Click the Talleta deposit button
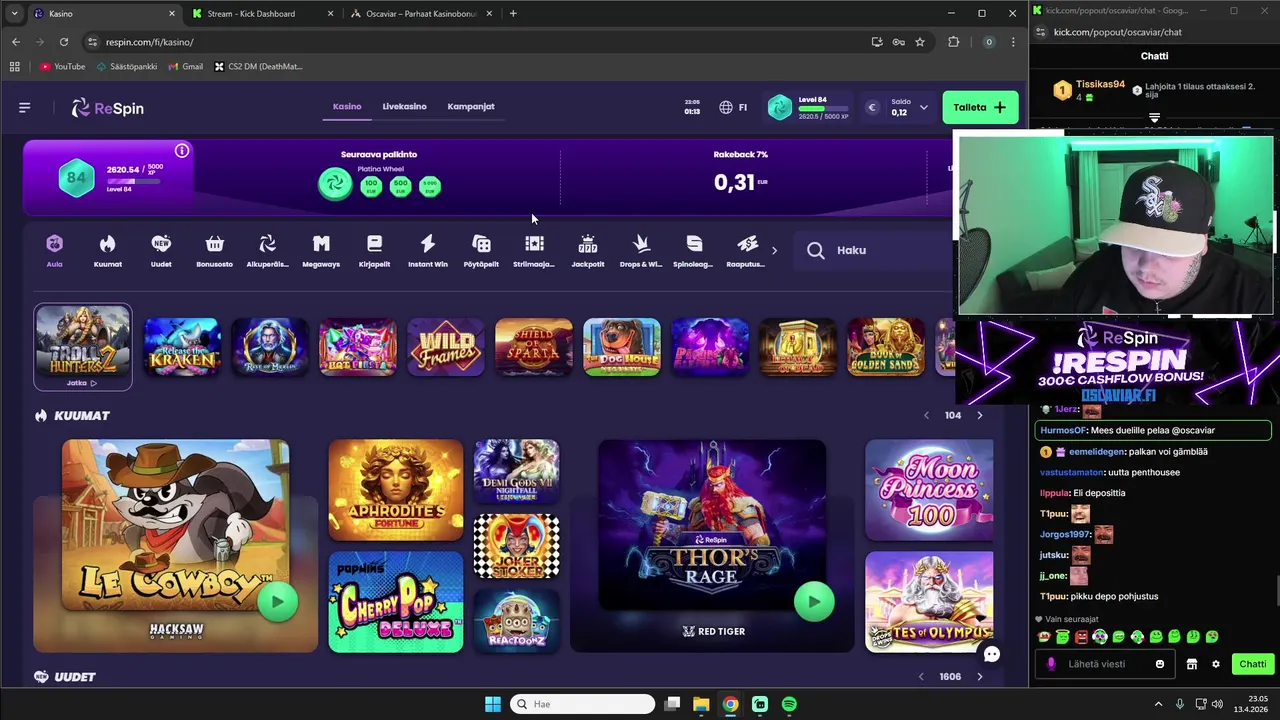This screenshot has height=720, width=1280. 980,108
